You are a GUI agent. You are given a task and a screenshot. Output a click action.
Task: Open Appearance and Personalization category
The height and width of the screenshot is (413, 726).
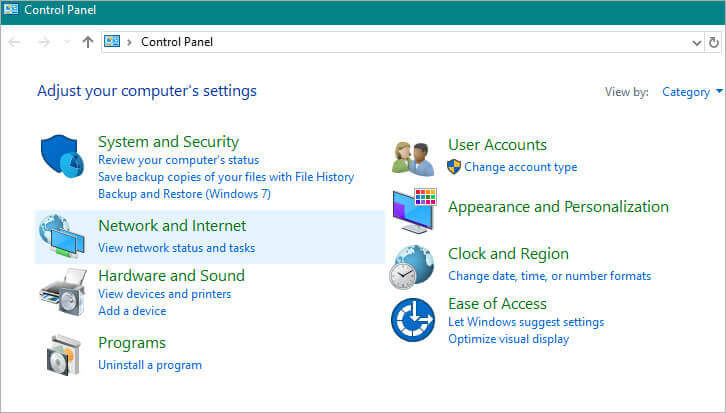pyautogui.click(x=558, y=207)
